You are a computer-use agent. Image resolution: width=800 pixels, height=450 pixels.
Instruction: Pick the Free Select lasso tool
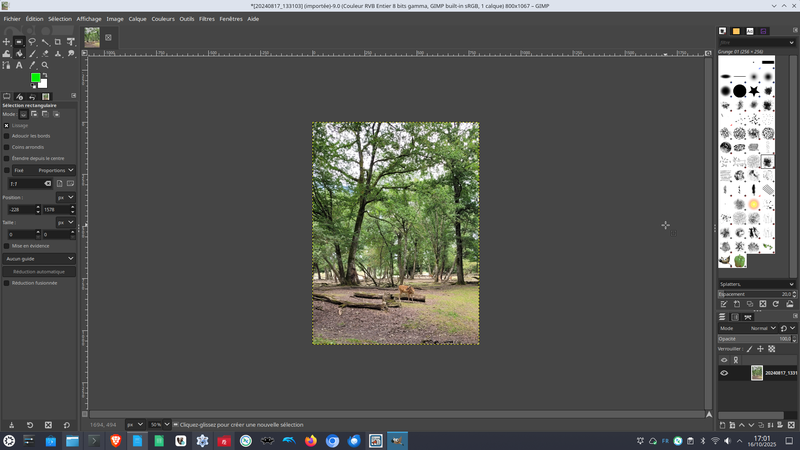32,42
